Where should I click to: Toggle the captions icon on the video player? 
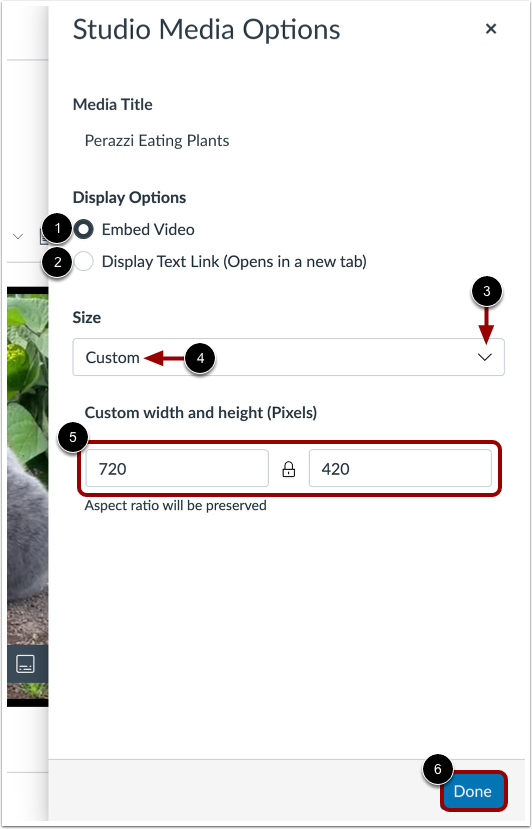25,663
